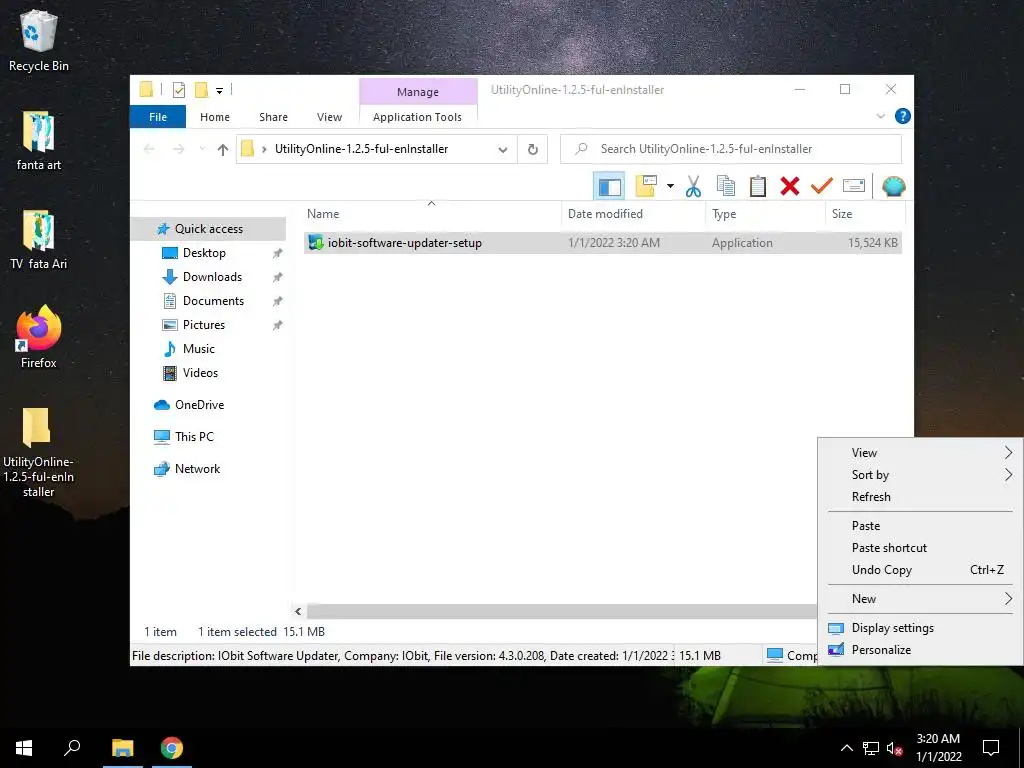Open the Application Tools tab

pos(417,117)
